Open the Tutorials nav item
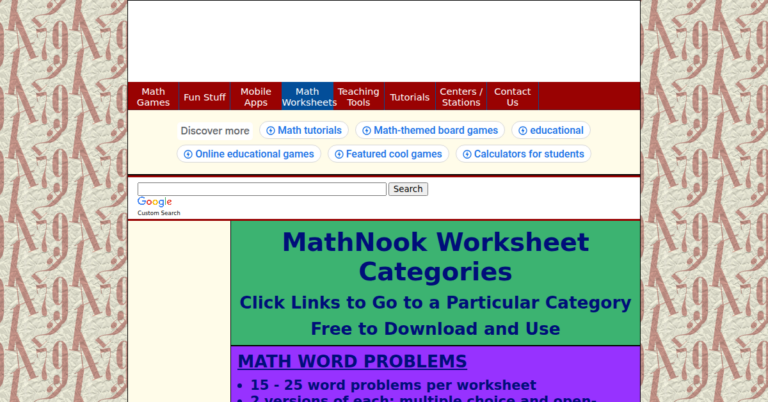 409,96
